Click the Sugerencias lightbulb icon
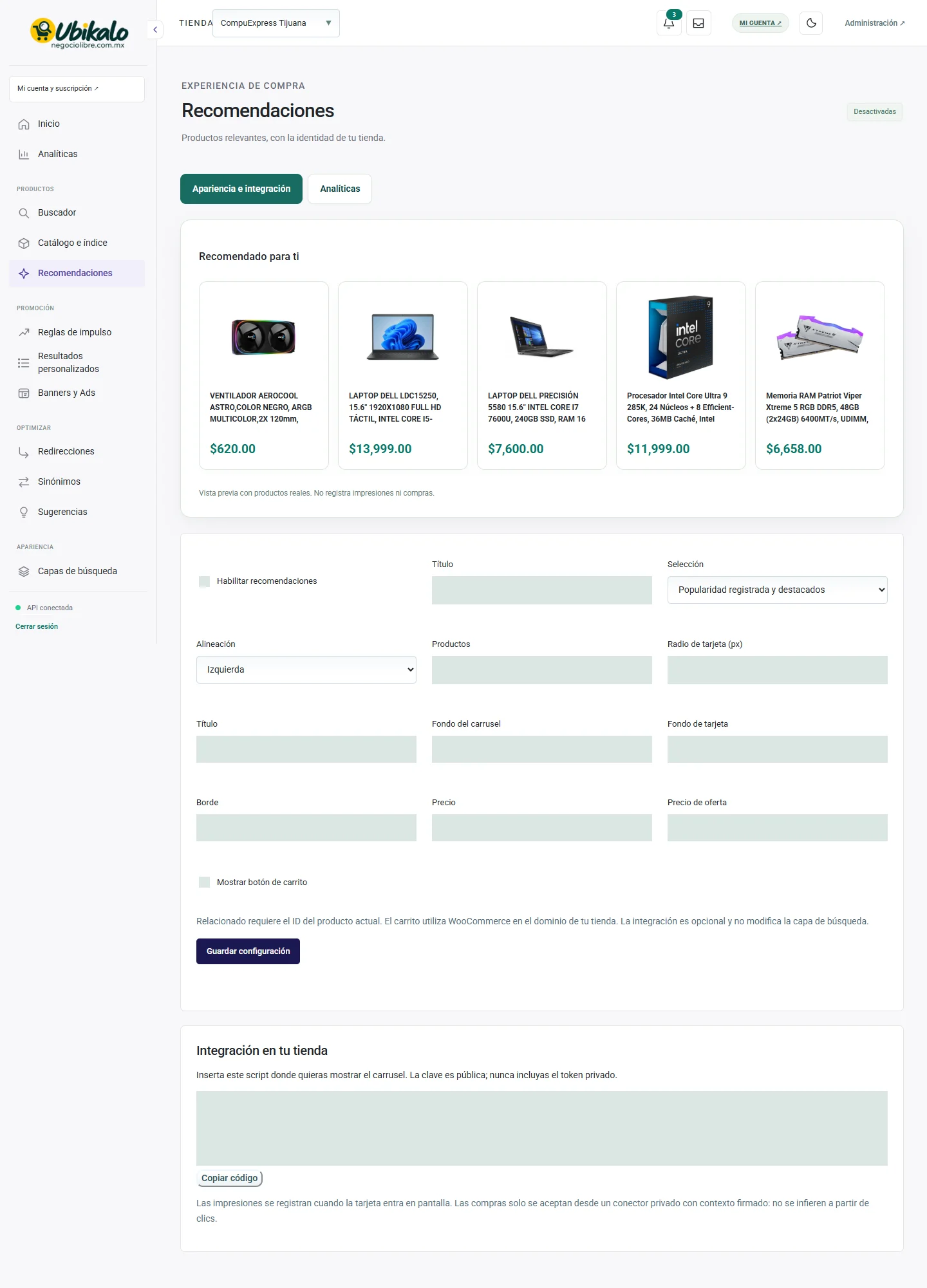 pyautogui.click(x=24, y=512)
